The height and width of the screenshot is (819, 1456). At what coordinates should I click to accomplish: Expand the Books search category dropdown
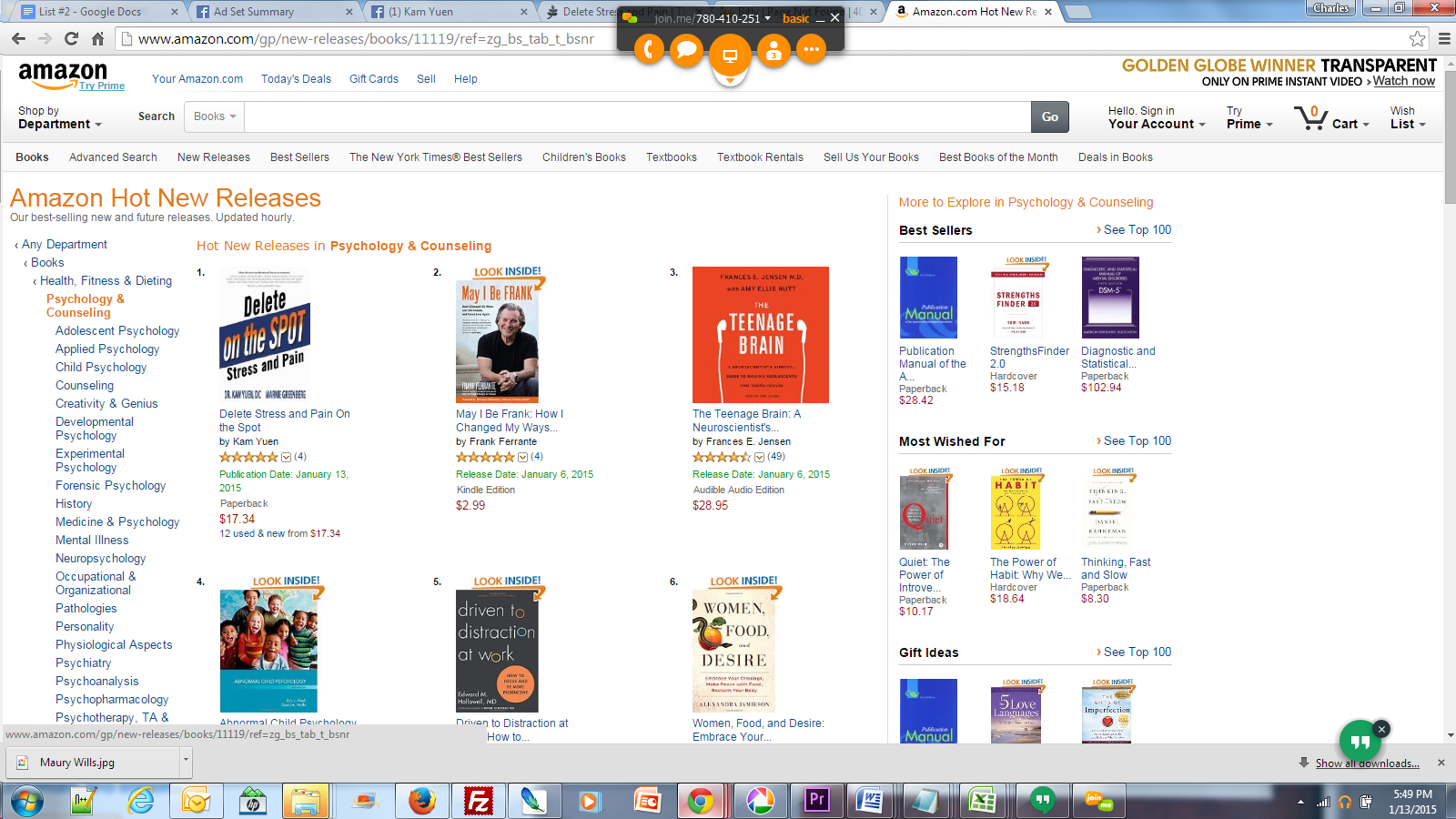[215, 116]
